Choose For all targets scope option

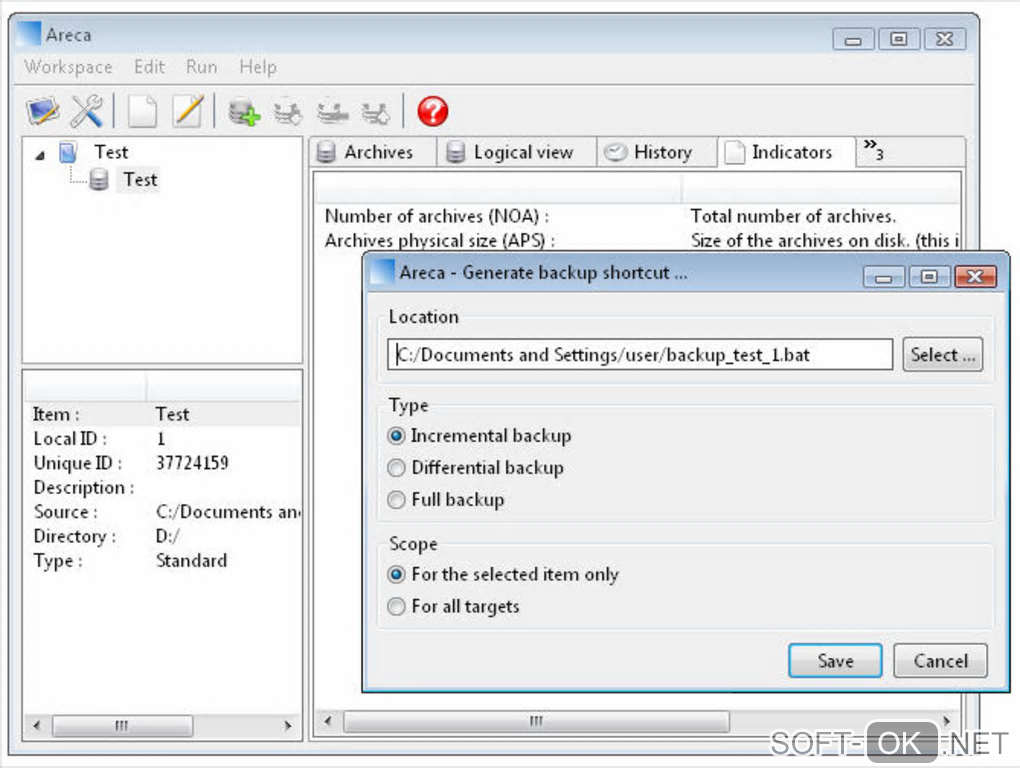[x=396, y=606]
